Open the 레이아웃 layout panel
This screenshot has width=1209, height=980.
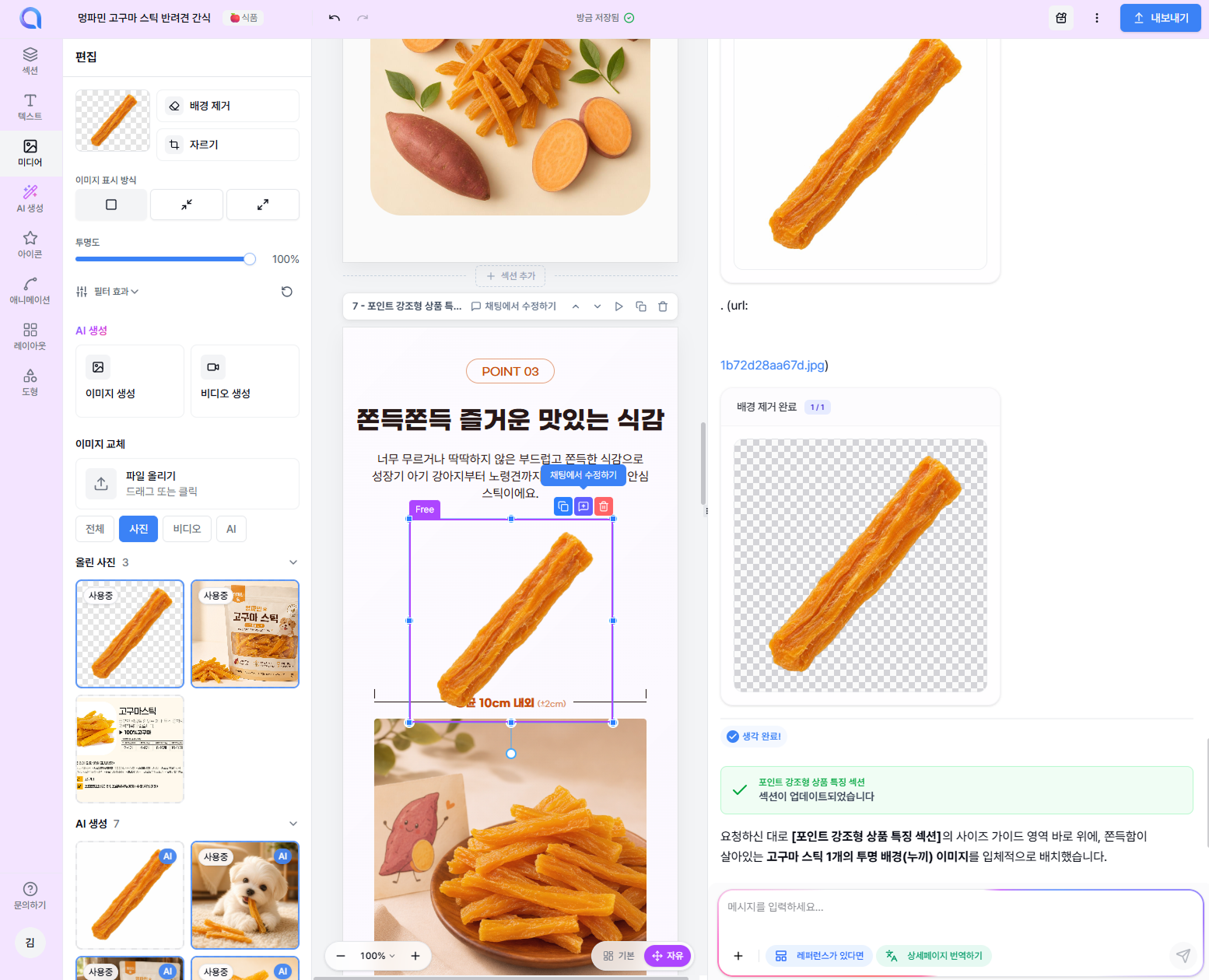[30, 336]
